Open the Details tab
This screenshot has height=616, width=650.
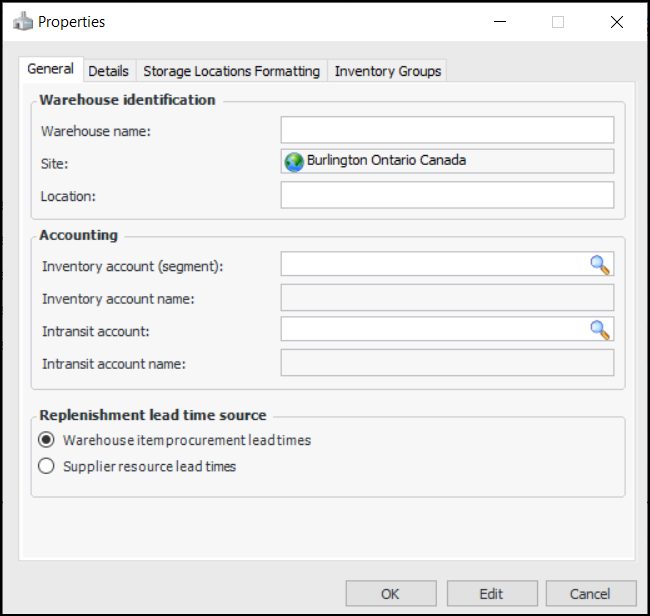tap(108, 71)
